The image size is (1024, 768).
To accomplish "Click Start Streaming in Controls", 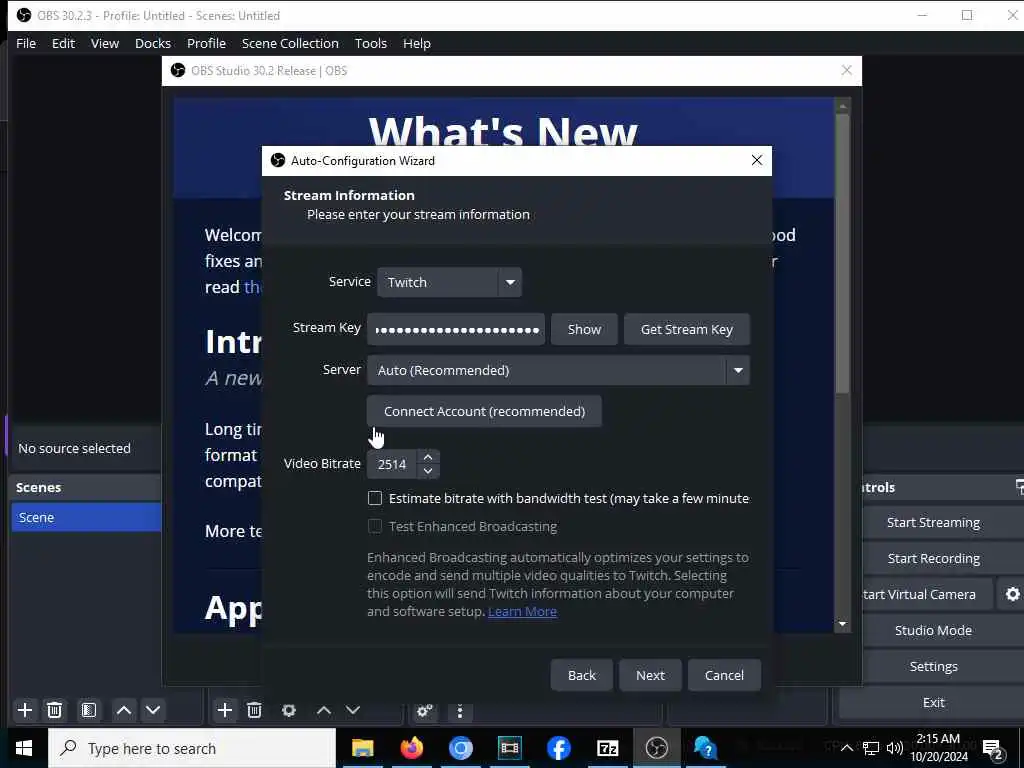I will [x=933, y=522].
